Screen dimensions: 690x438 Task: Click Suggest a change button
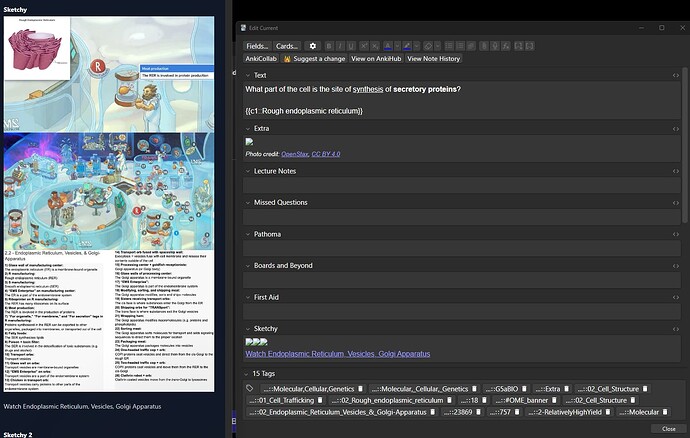point(314,59)
